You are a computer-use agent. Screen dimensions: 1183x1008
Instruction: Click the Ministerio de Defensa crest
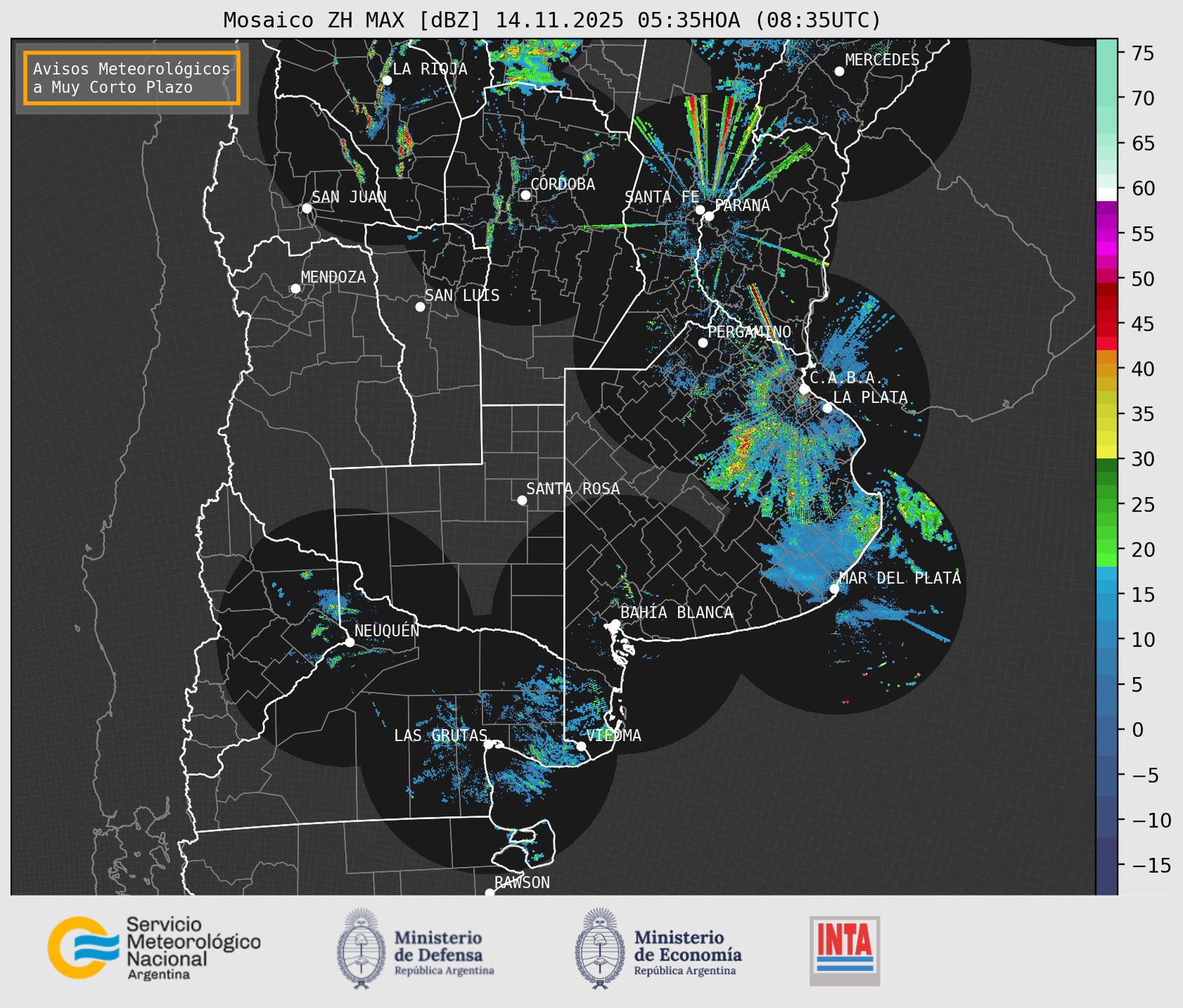point(361,948)
